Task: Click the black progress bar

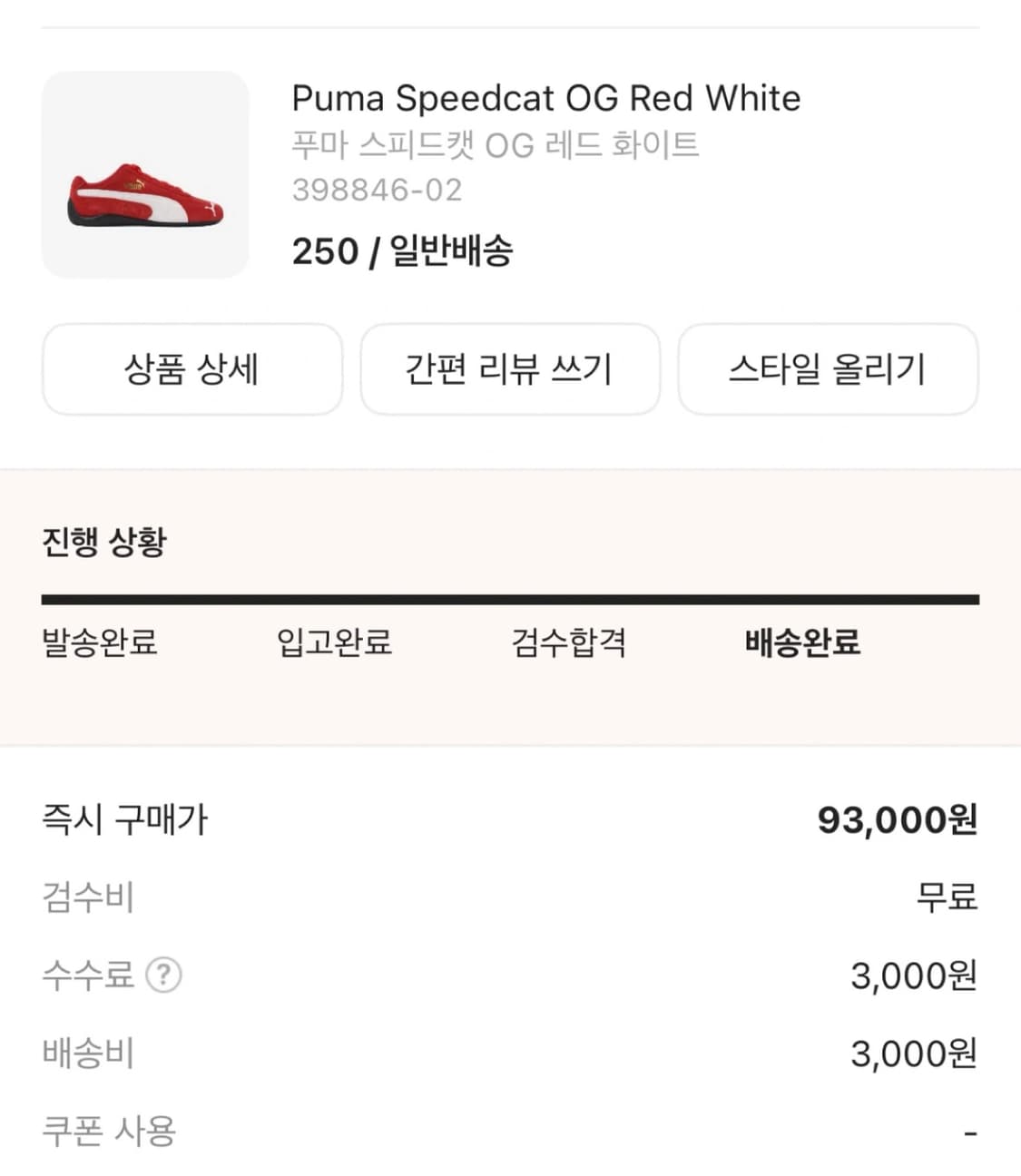Action: tap(510, 600)
